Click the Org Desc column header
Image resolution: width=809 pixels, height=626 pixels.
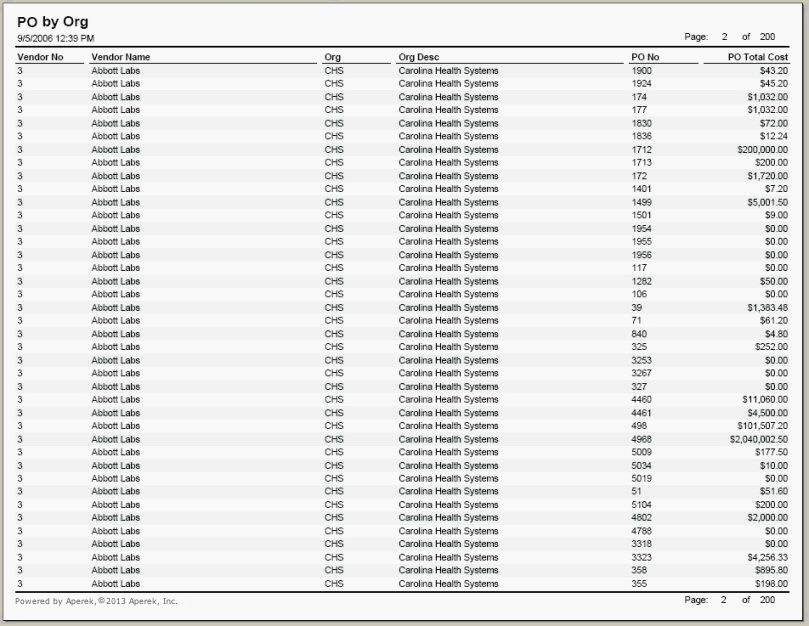[419, 58]
